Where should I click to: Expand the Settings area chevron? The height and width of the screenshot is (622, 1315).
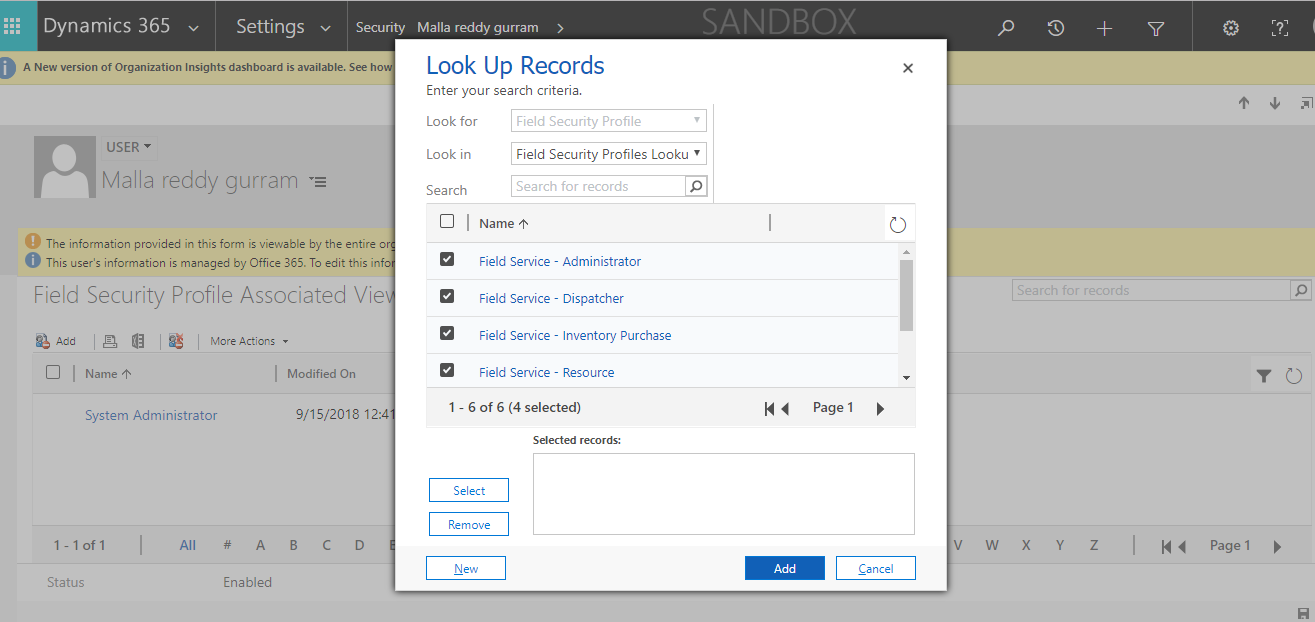click(325, 29)
